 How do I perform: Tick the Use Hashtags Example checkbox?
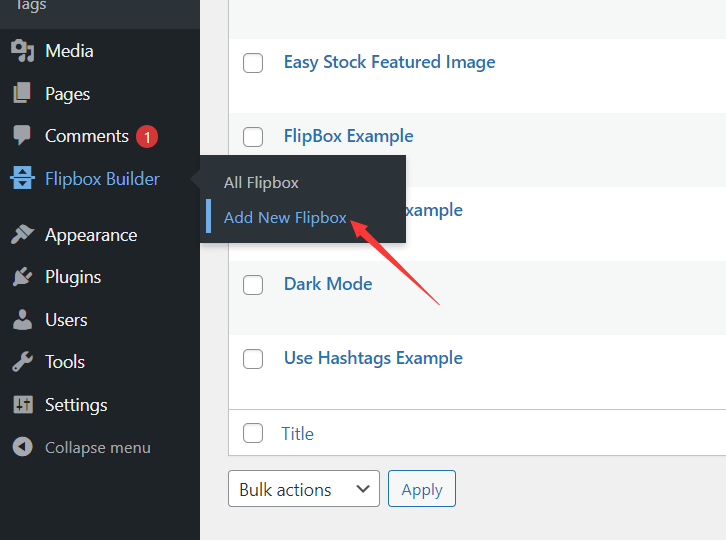click(x=253, y=358)
